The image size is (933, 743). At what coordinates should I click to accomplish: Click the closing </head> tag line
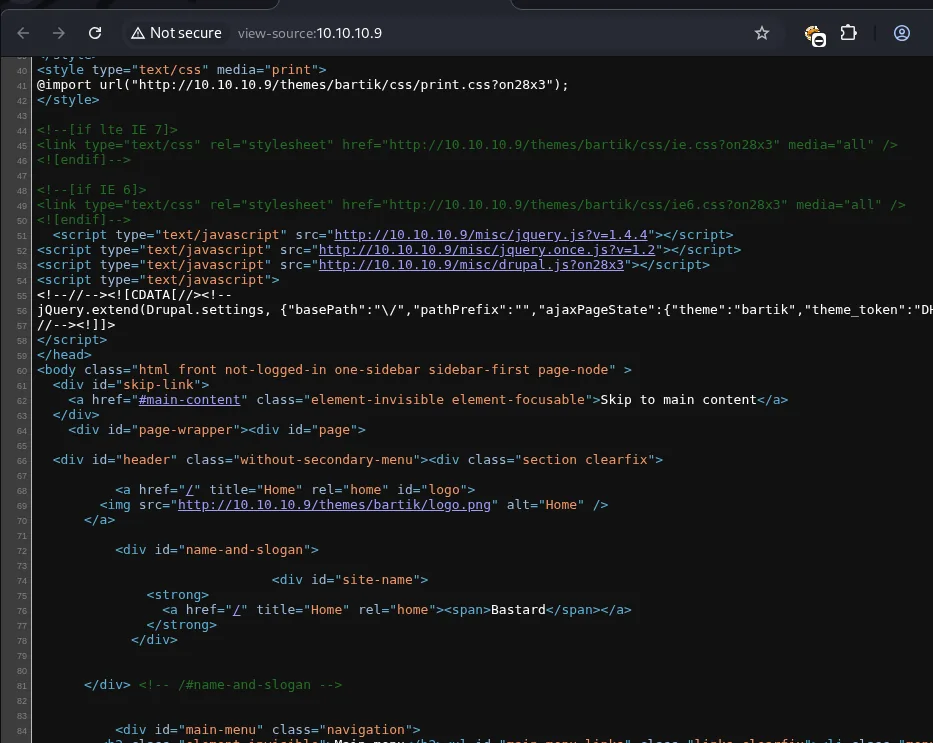[x=64, y=355]
